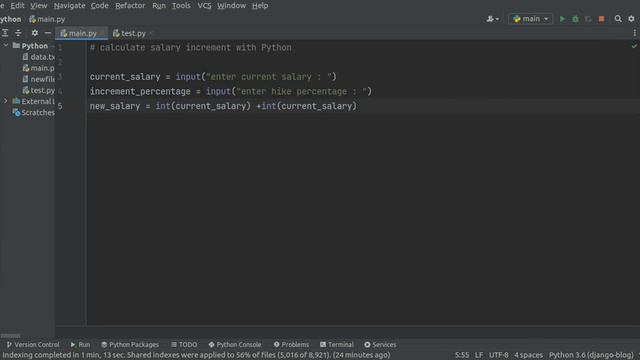Open the Window menu

231,6
